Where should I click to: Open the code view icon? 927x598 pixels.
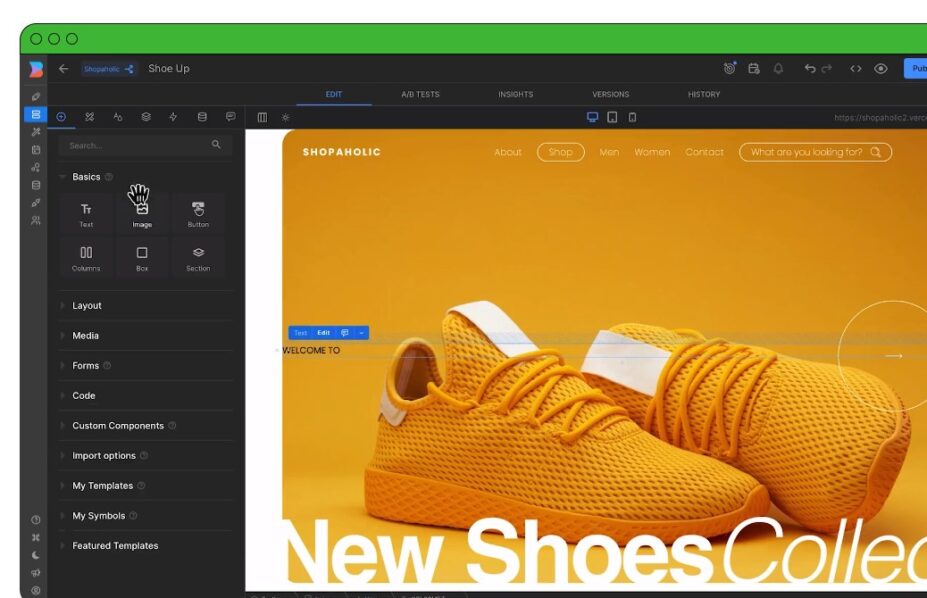(856, 69)
